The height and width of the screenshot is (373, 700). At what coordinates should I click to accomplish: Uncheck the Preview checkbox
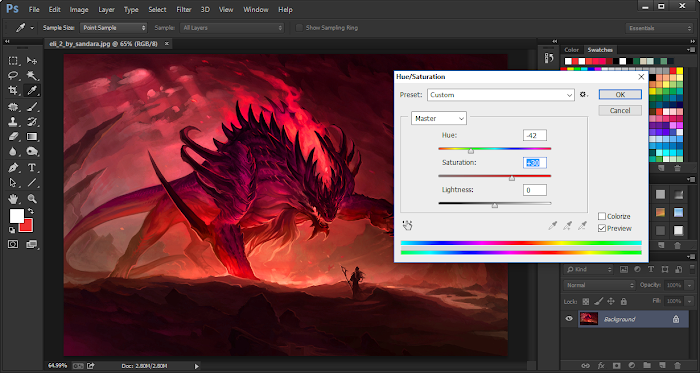tap(602, 228)
